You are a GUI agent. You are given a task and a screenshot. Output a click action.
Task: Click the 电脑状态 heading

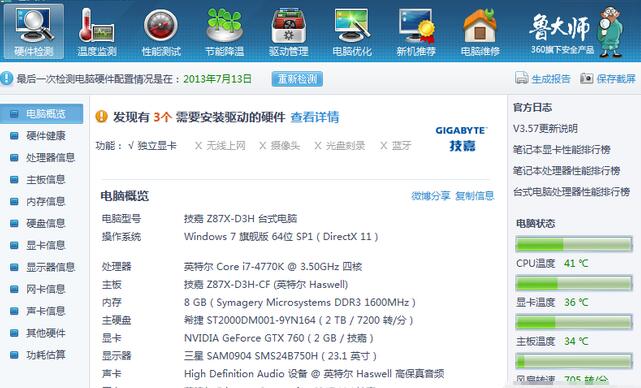(x=536, y=224)
